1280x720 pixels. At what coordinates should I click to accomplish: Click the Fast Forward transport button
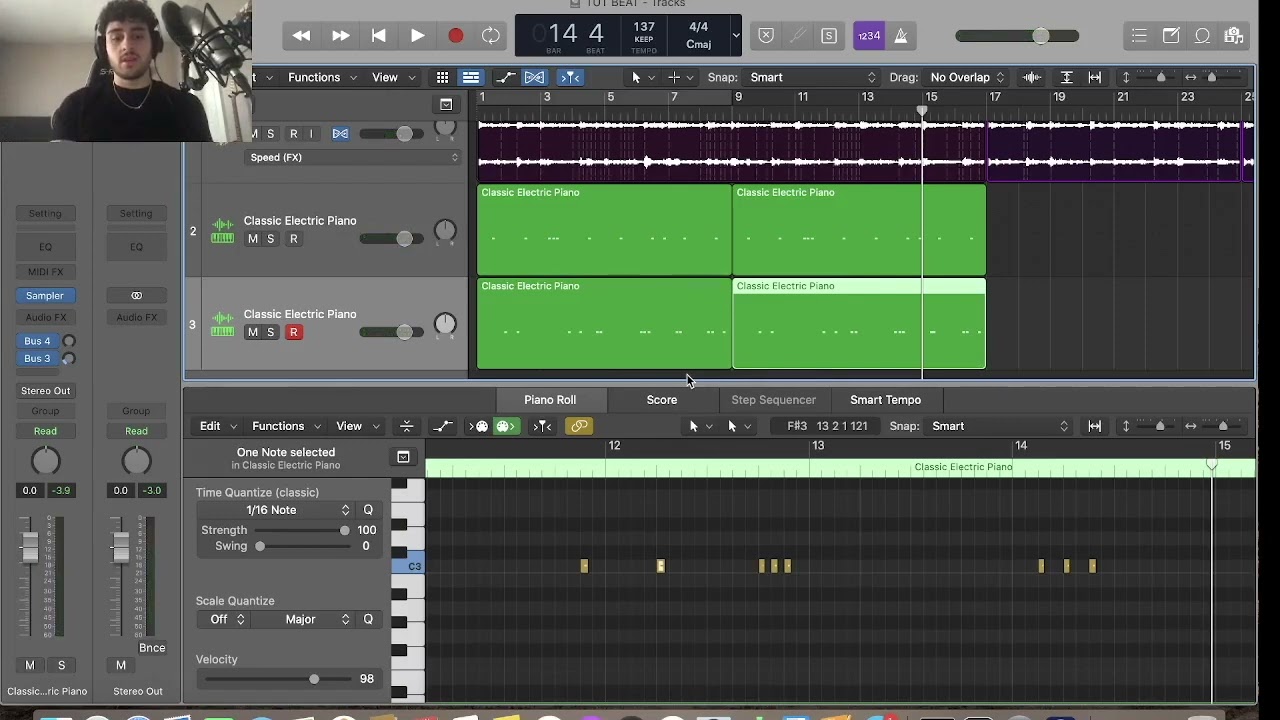click(x=340, y=36)
